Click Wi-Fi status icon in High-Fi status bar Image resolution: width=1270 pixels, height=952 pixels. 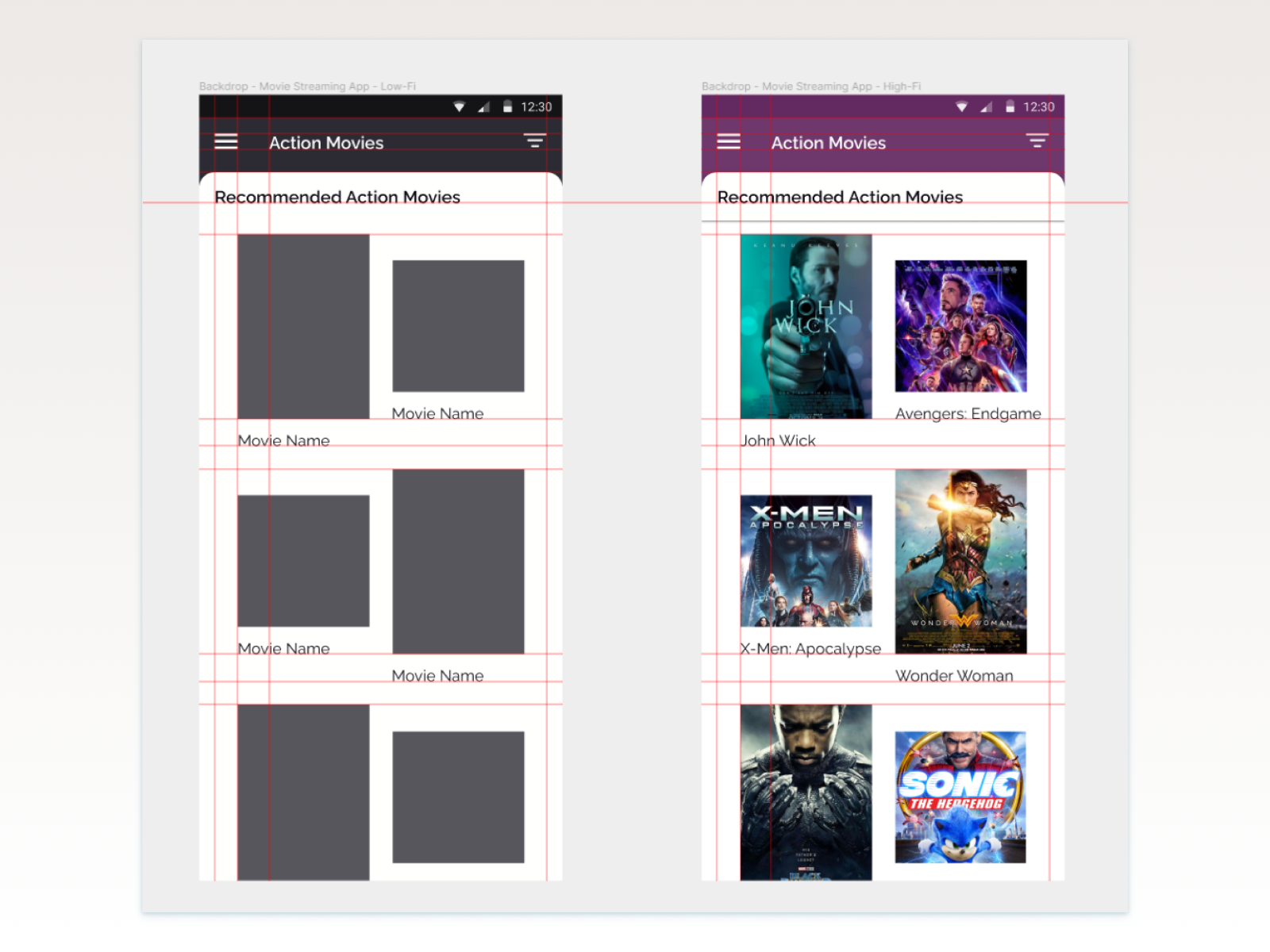pyautogui.click(x=962, y=107)
